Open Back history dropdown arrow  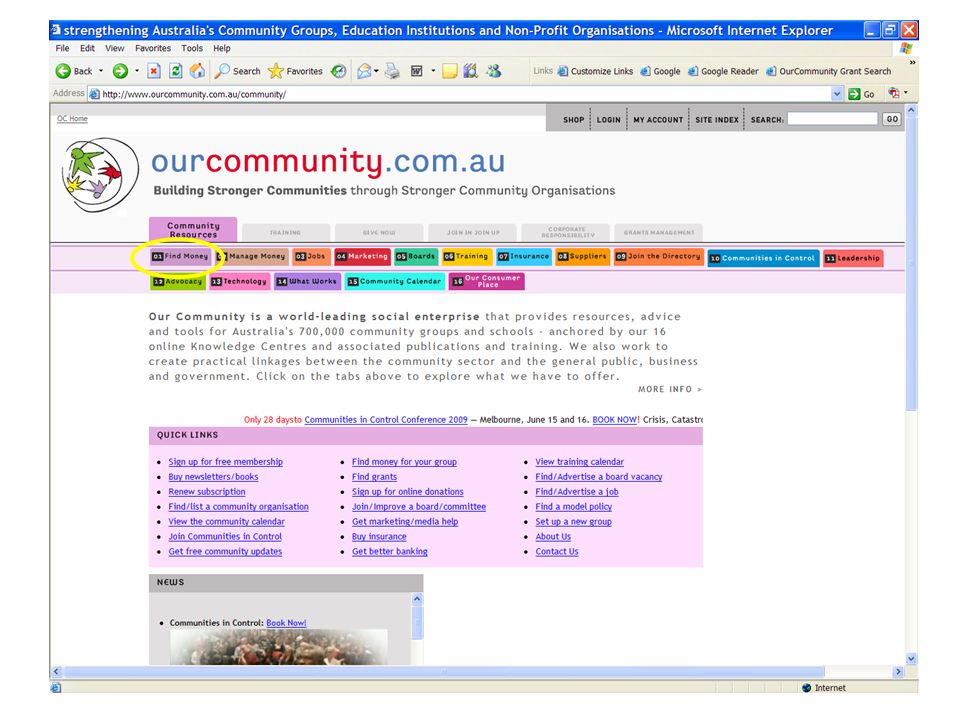(101, 71)
